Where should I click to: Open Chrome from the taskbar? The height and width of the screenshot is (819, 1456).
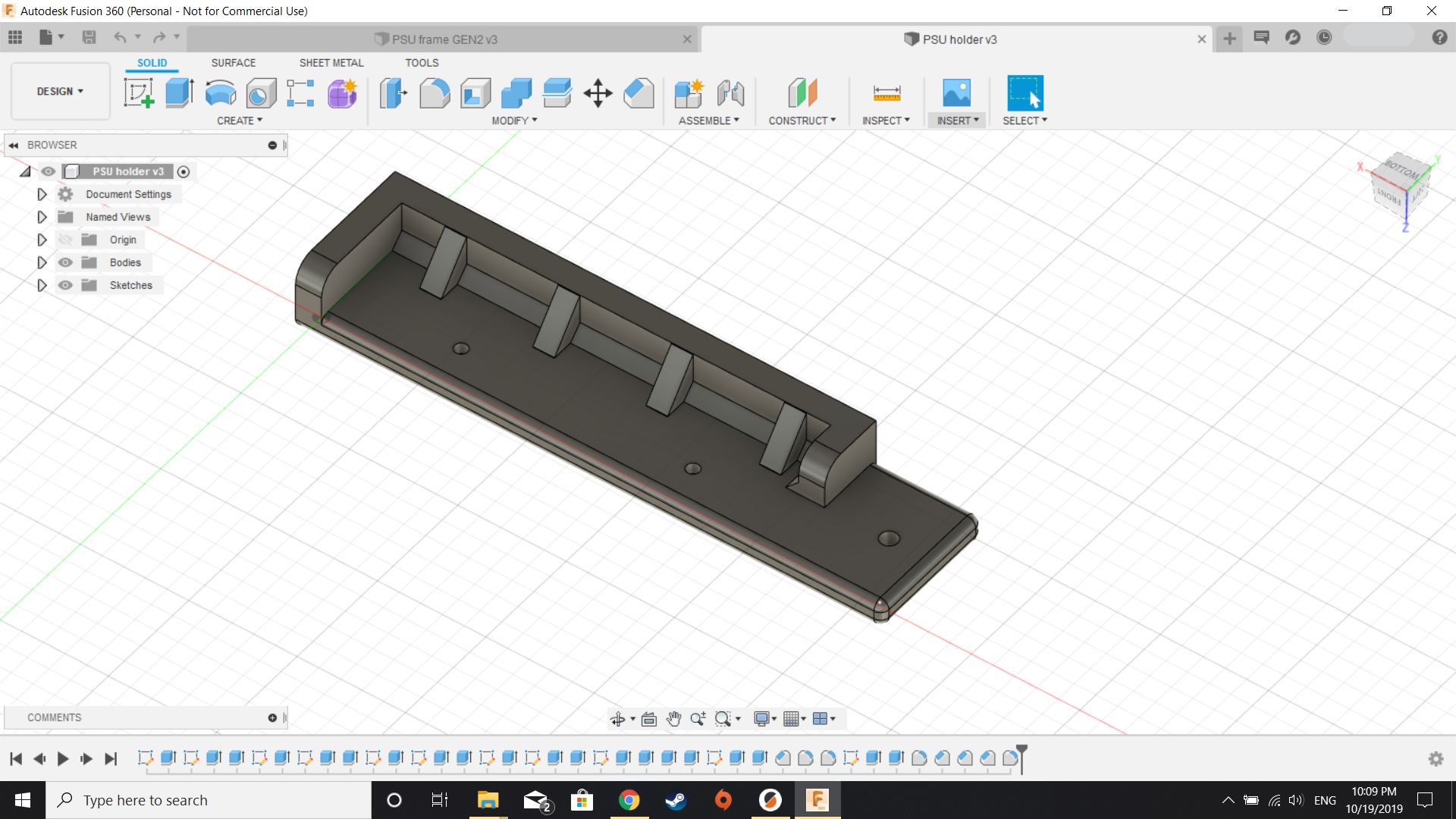tap(629, 800)
